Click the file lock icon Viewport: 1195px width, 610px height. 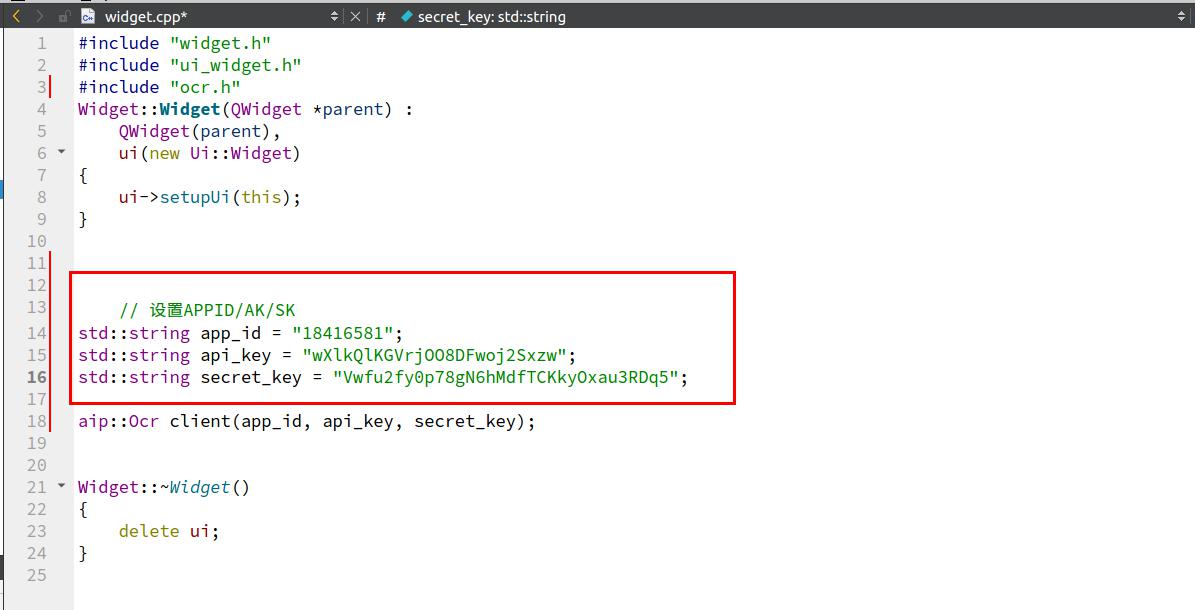(x=65, y=16)
